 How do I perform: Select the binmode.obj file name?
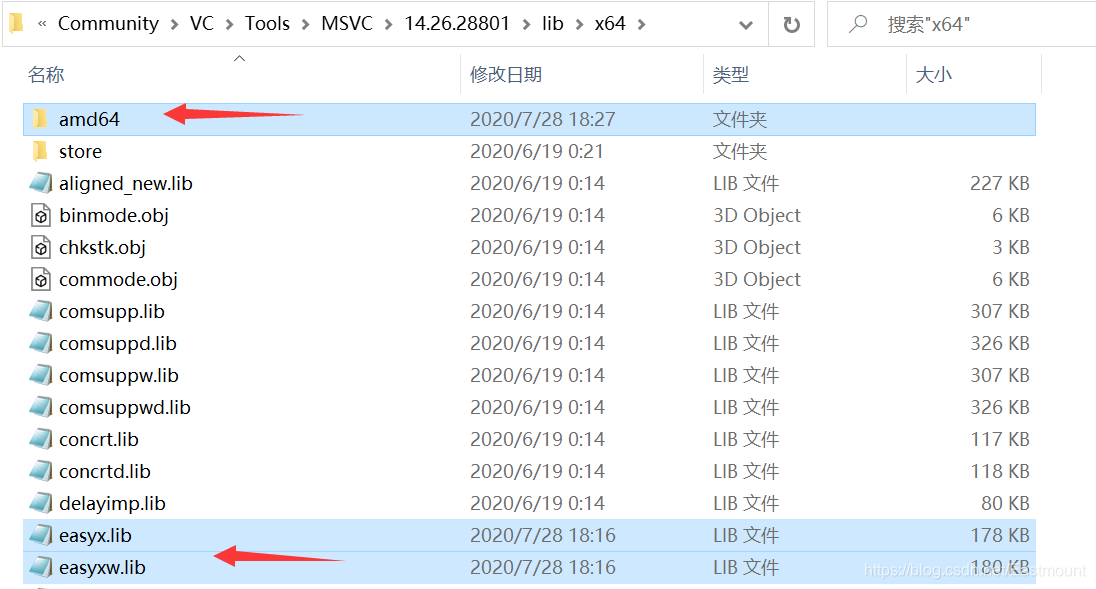point(114,216)
